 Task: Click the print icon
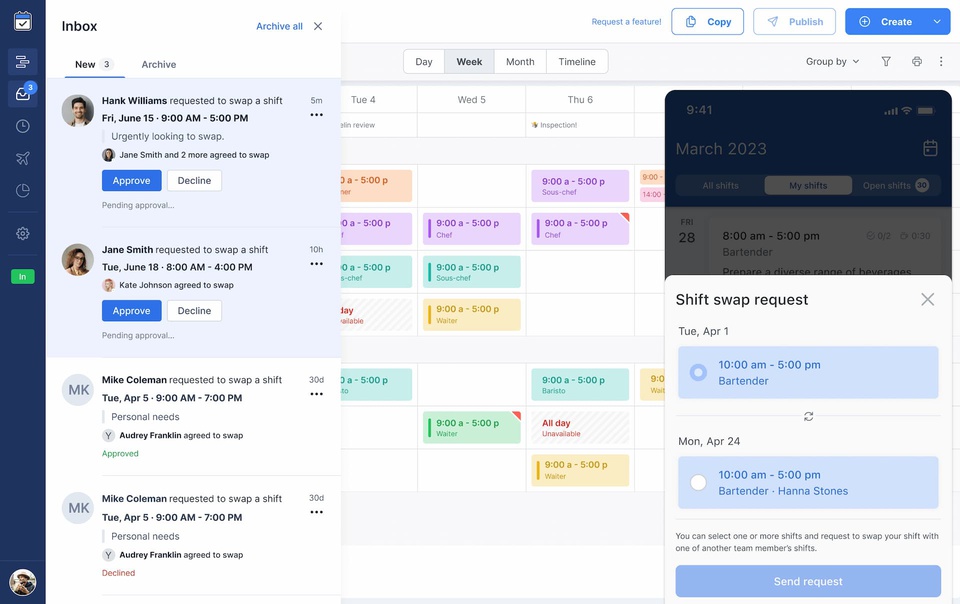click(x=916, y=62)
